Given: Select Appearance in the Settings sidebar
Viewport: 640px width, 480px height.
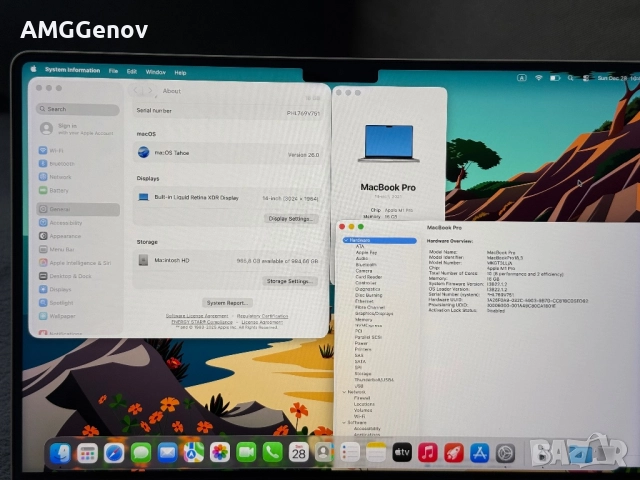Looking at the screenshot, I should (x=60, y=236).
